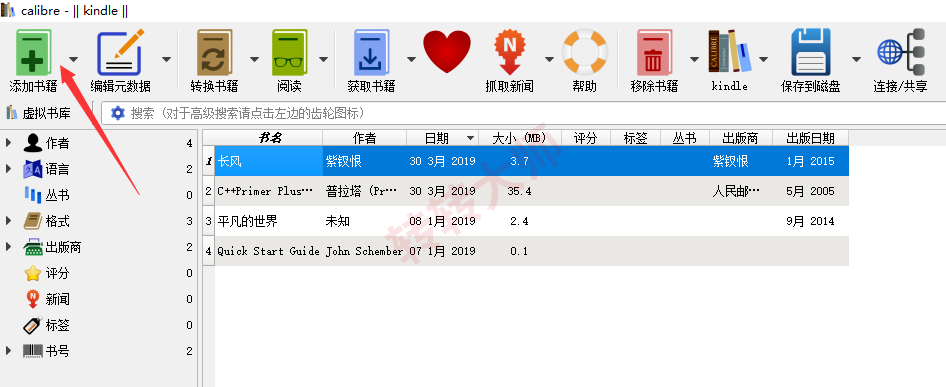
Task: Open the dropdown arrow beside Save to disk
Action: pos(856,59)
